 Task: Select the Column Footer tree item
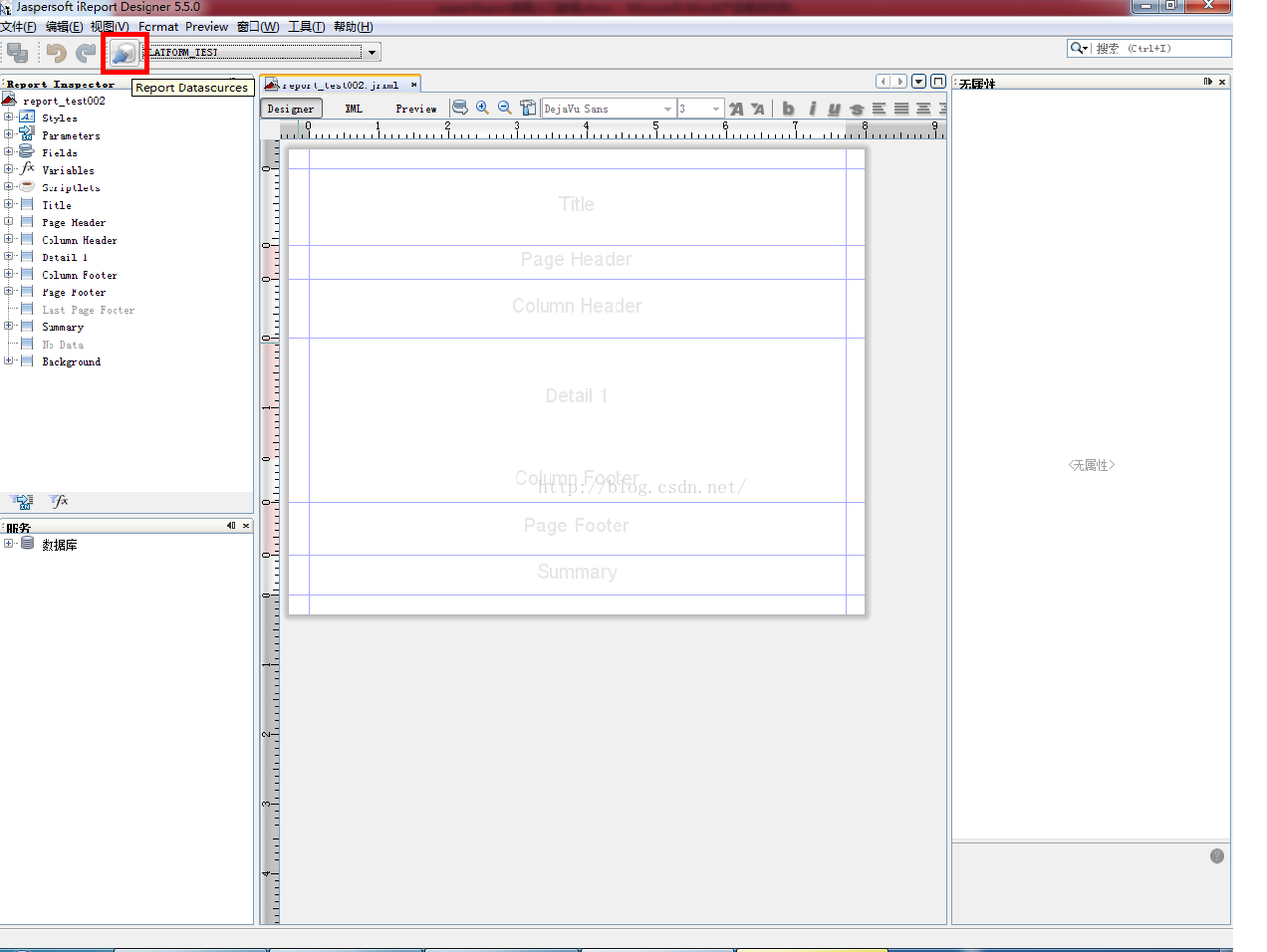80,275
